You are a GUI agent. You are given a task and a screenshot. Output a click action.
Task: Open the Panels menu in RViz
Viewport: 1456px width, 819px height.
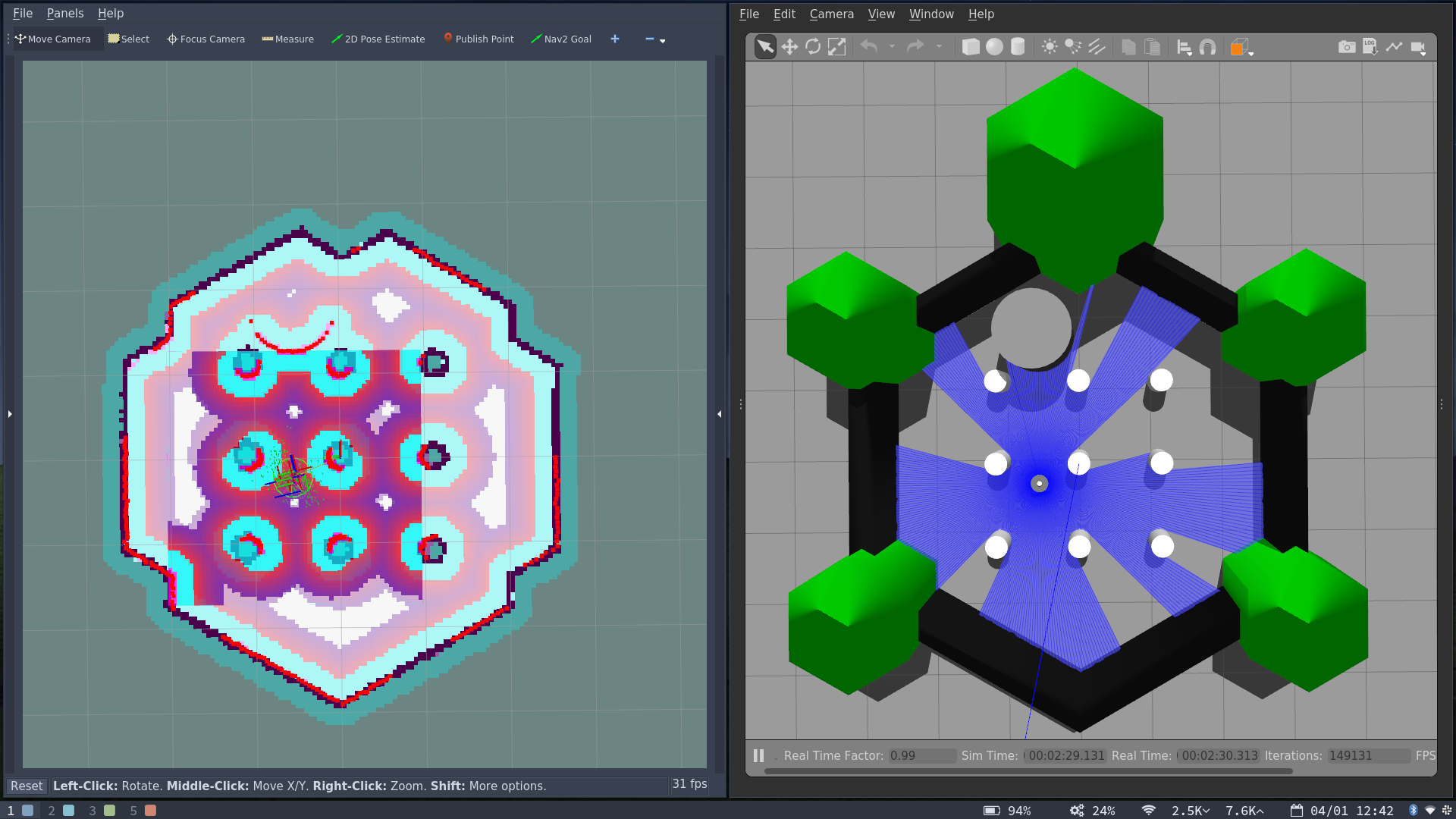click(64, 13)
